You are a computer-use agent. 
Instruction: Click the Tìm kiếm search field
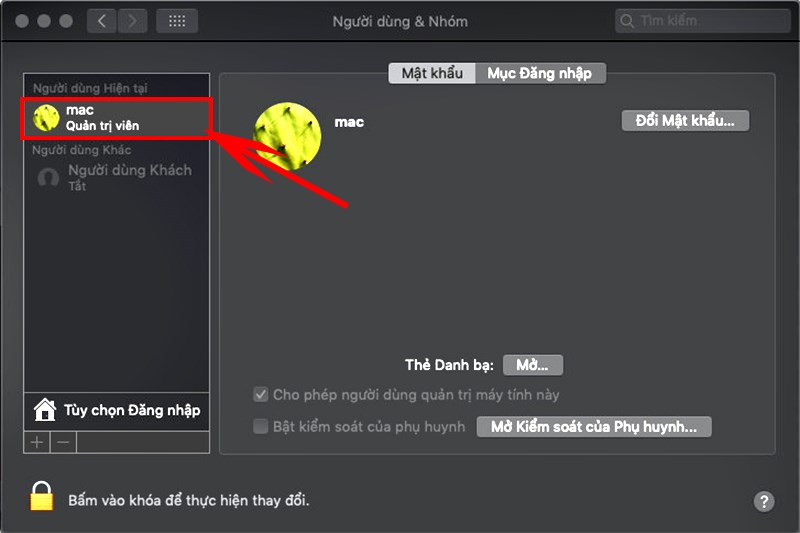pyautogui.click(x=703, y=21)
